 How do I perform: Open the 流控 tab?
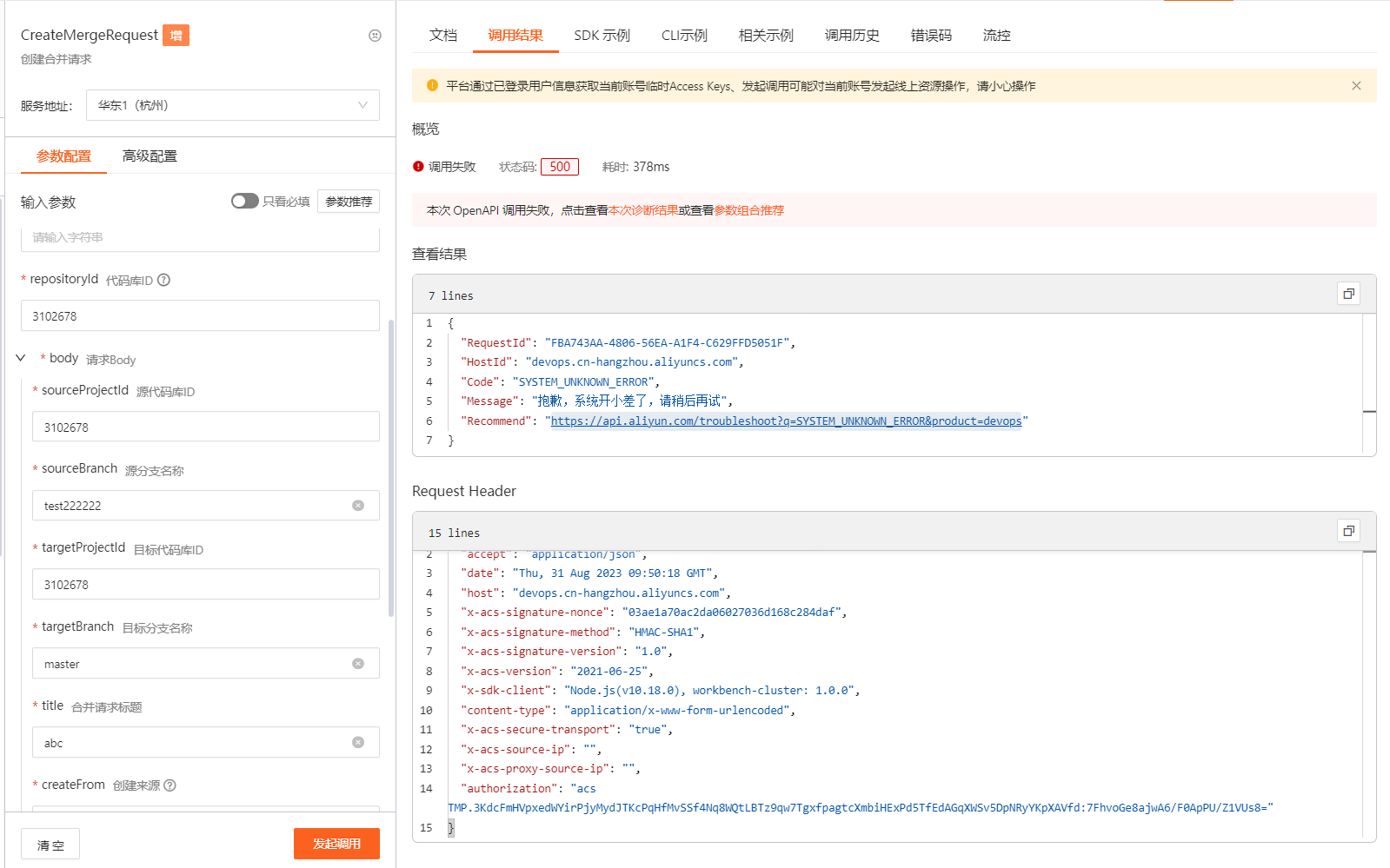(996, 36)
